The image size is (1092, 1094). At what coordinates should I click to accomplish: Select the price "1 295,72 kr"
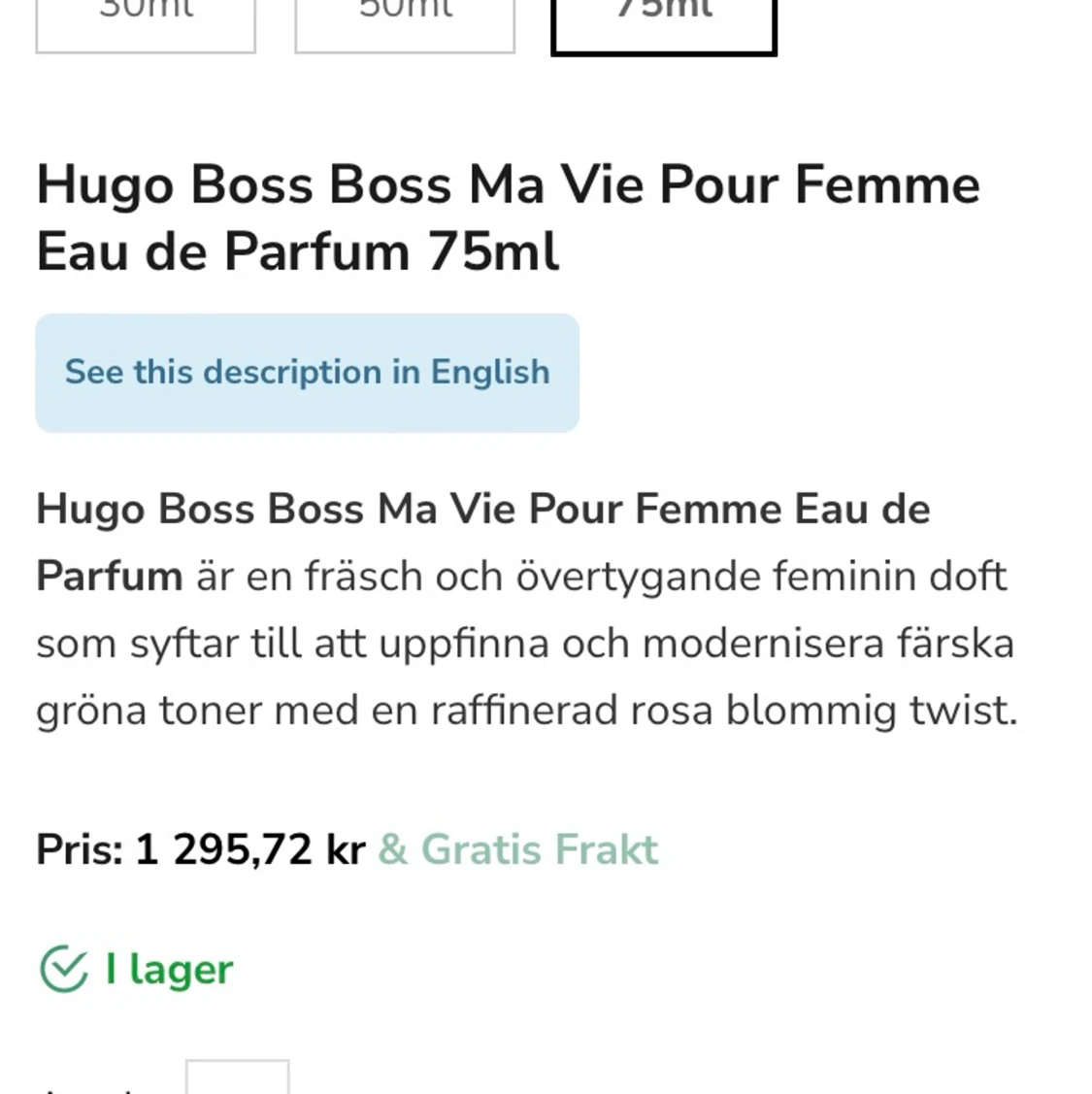click(x=247, y=848)
